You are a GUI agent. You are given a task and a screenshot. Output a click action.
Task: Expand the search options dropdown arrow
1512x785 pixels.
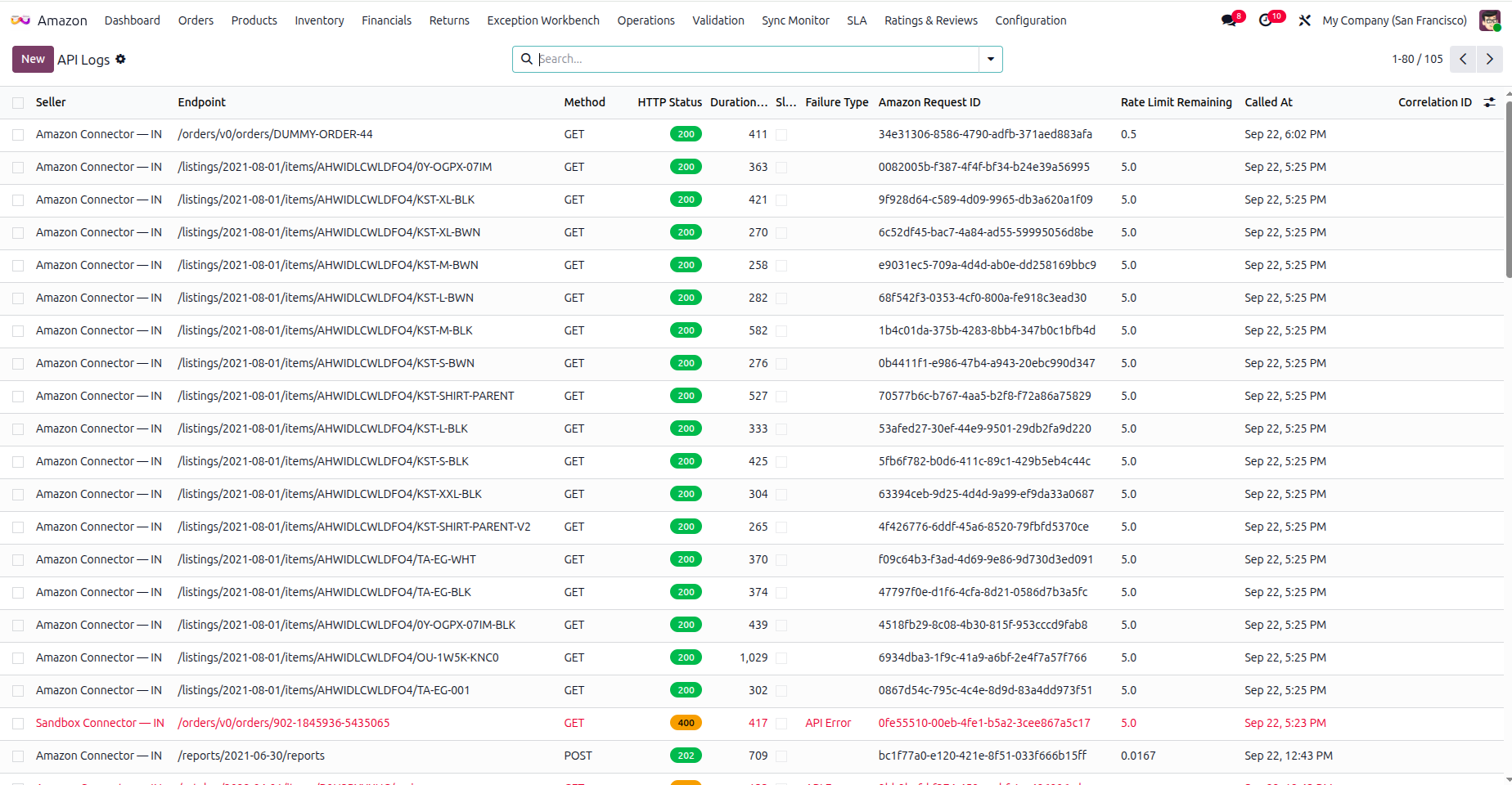pyautogui.click(x=991, y=59)
